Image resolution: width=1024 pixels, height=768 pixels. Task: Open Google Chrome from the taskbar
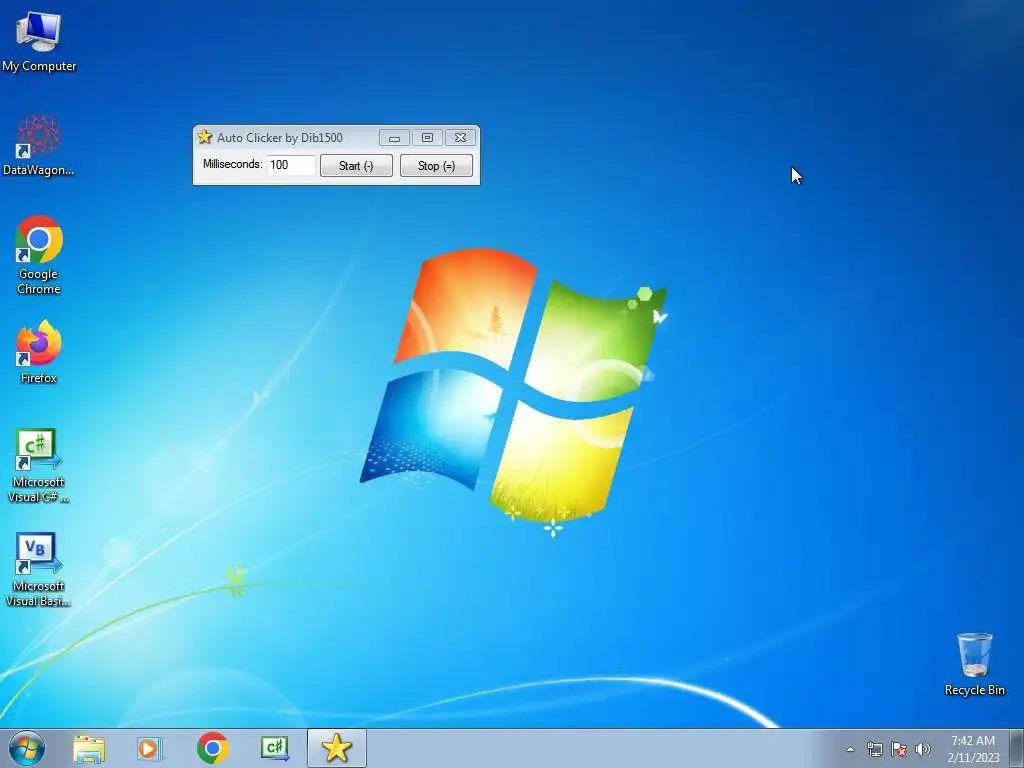click(x=212, y=748)
